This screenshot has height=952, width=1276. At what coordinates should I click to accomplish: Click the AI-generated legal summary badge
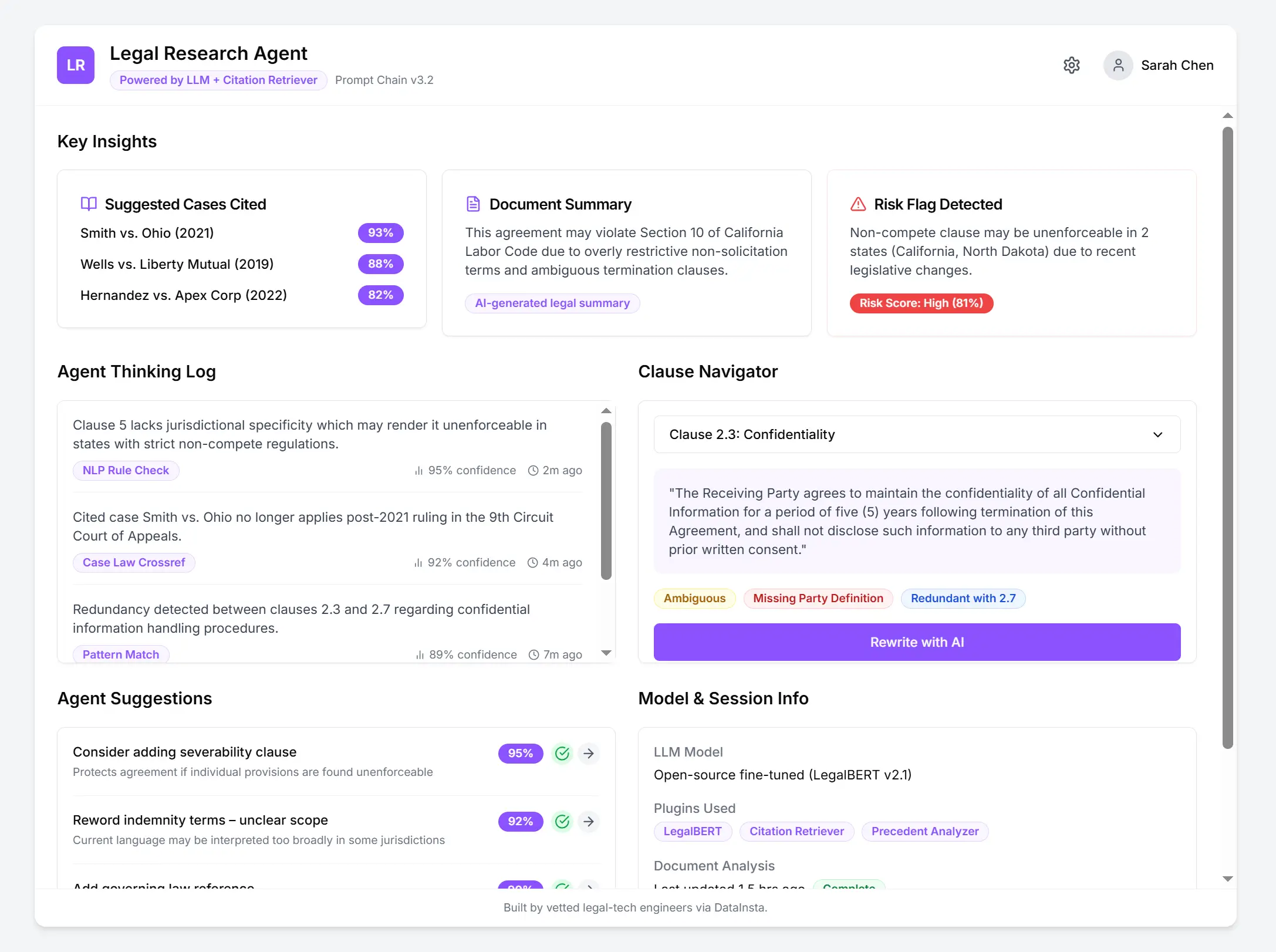point(552,303)
